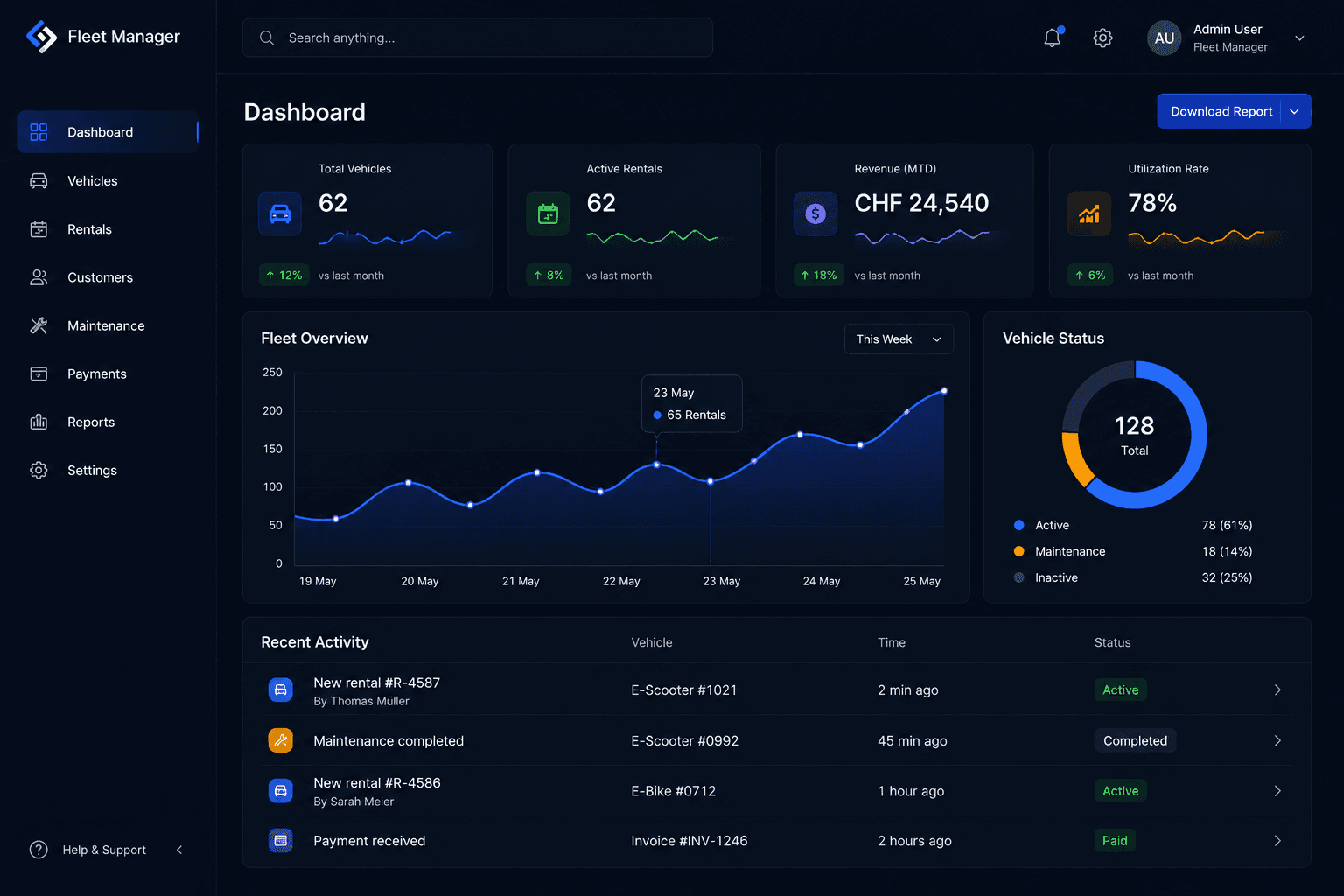This screenshot has width=1344, height=896.
Task: Open Reports in sidebar menu
Action: point(108,422)
